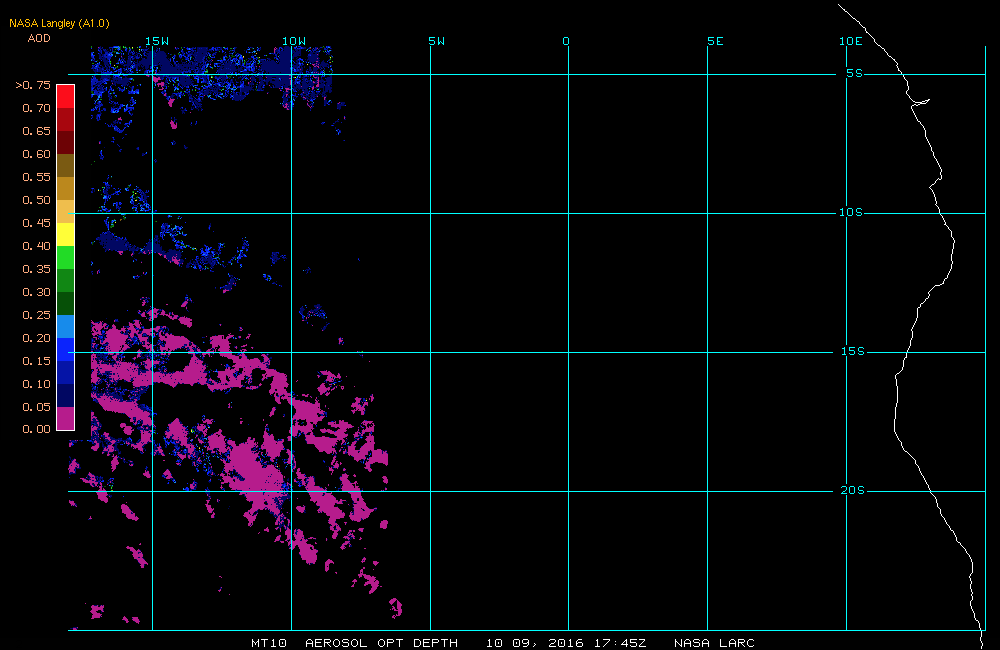The width and height of the screenshot is (1000, 650).
Task: Choose the light blue 0.25 legend swatch
Action: (66, 326)
